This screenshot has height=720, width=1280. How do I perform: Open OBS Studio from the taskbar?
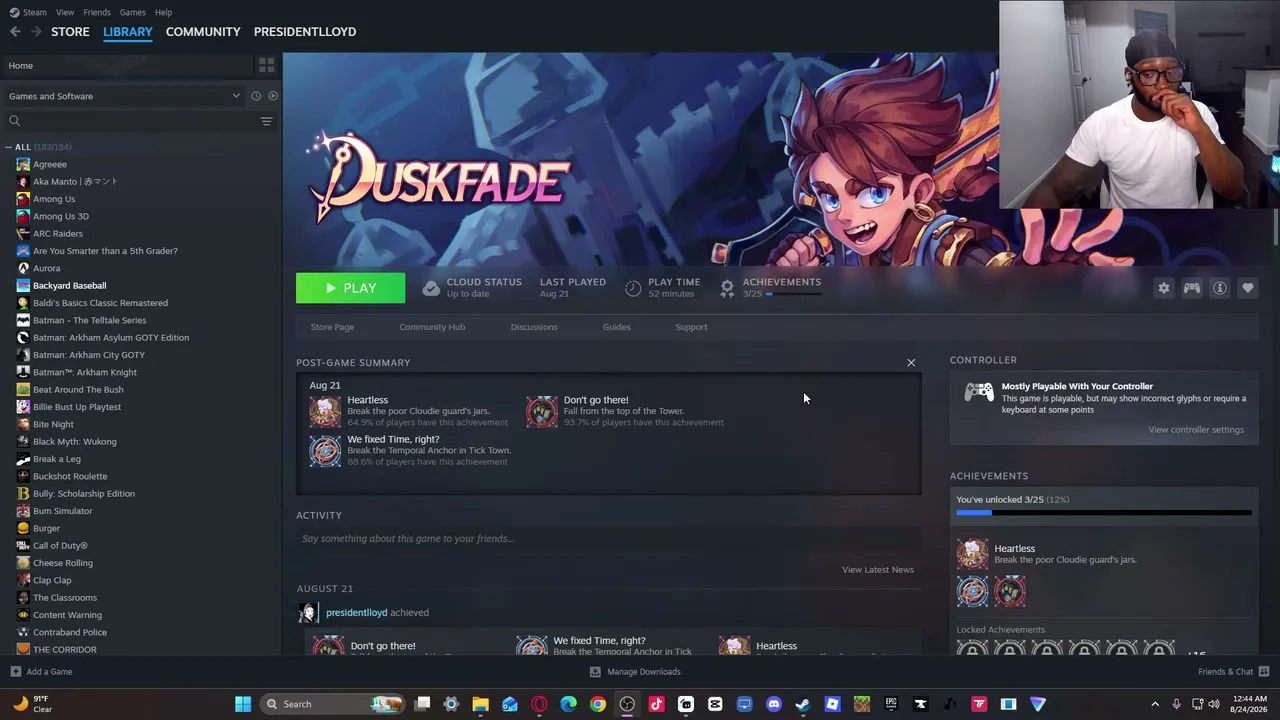pyautogui.click(x=627, y=704)
